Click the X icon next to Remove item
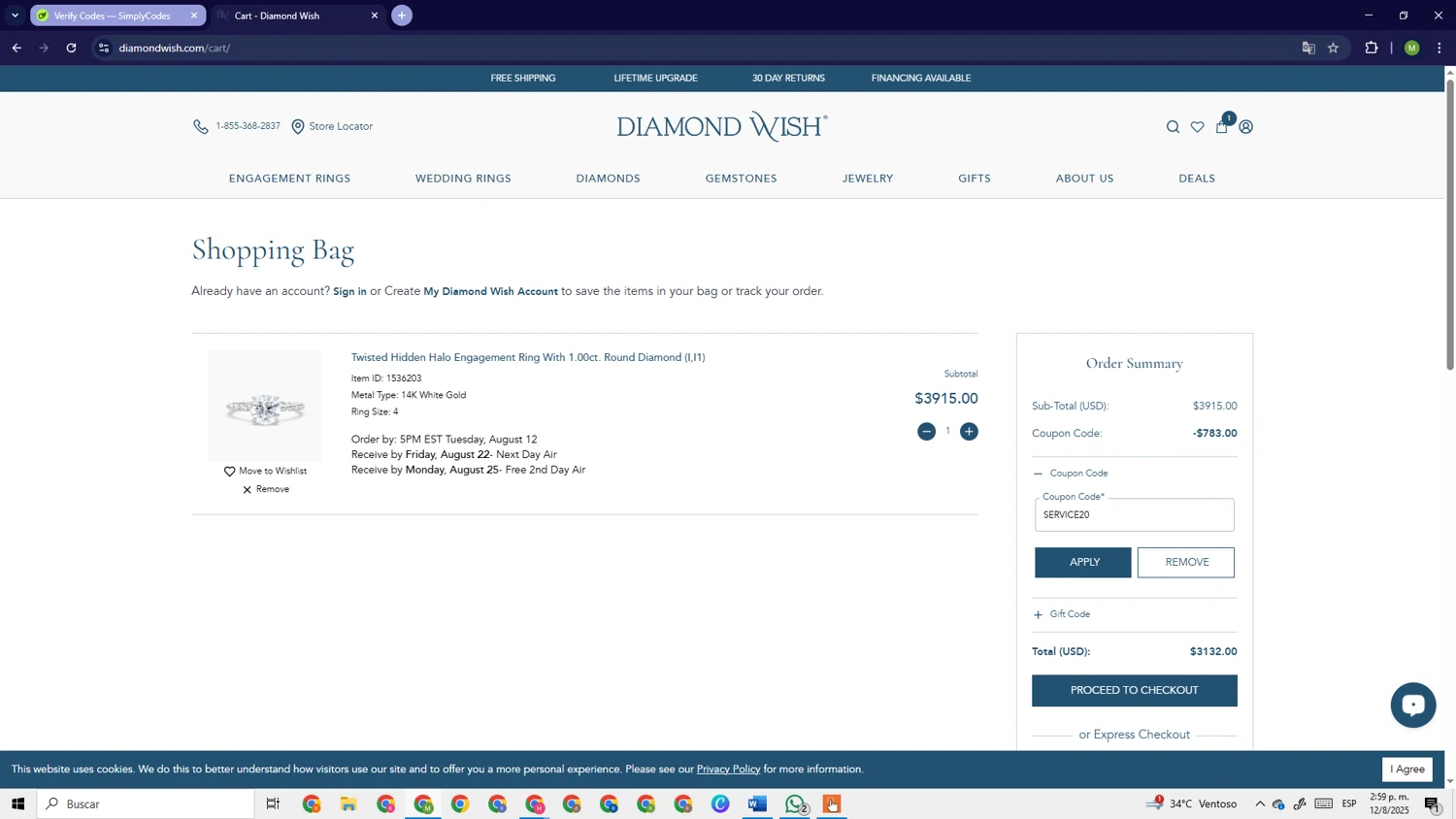The image size is (1456, 819). [247, 490]
